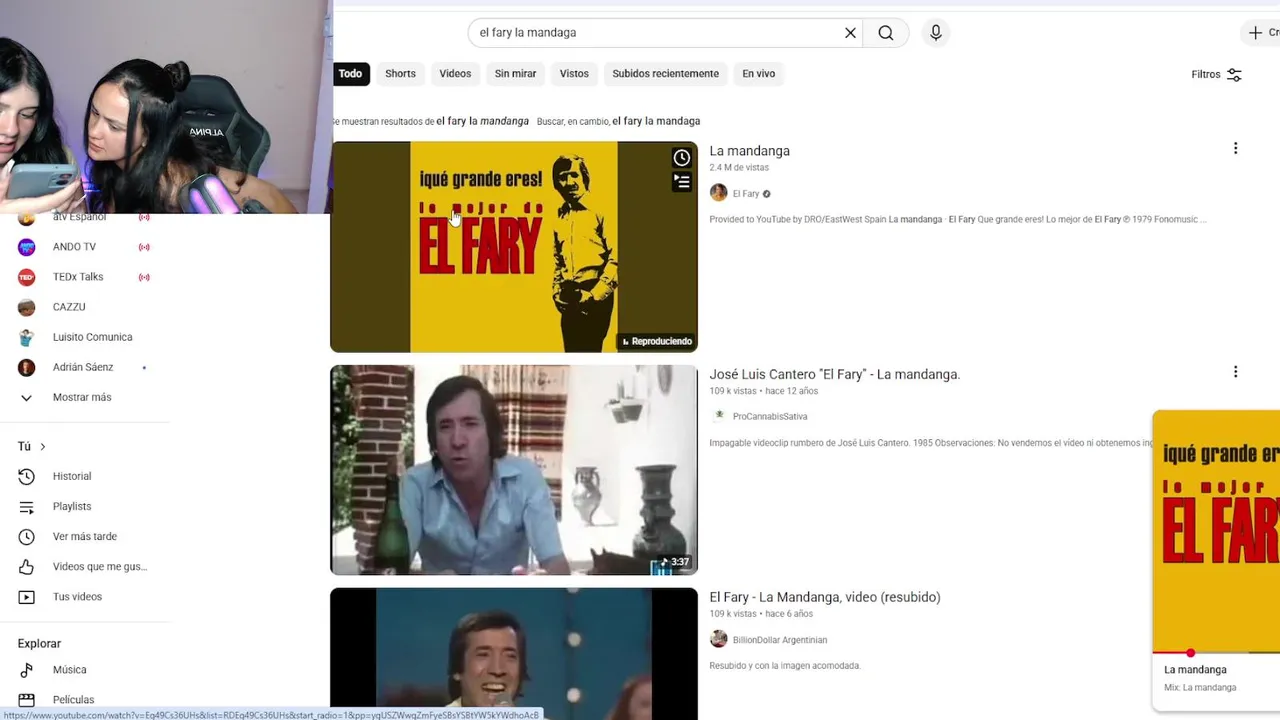Open the El Fary channel name link

point(746,194)
